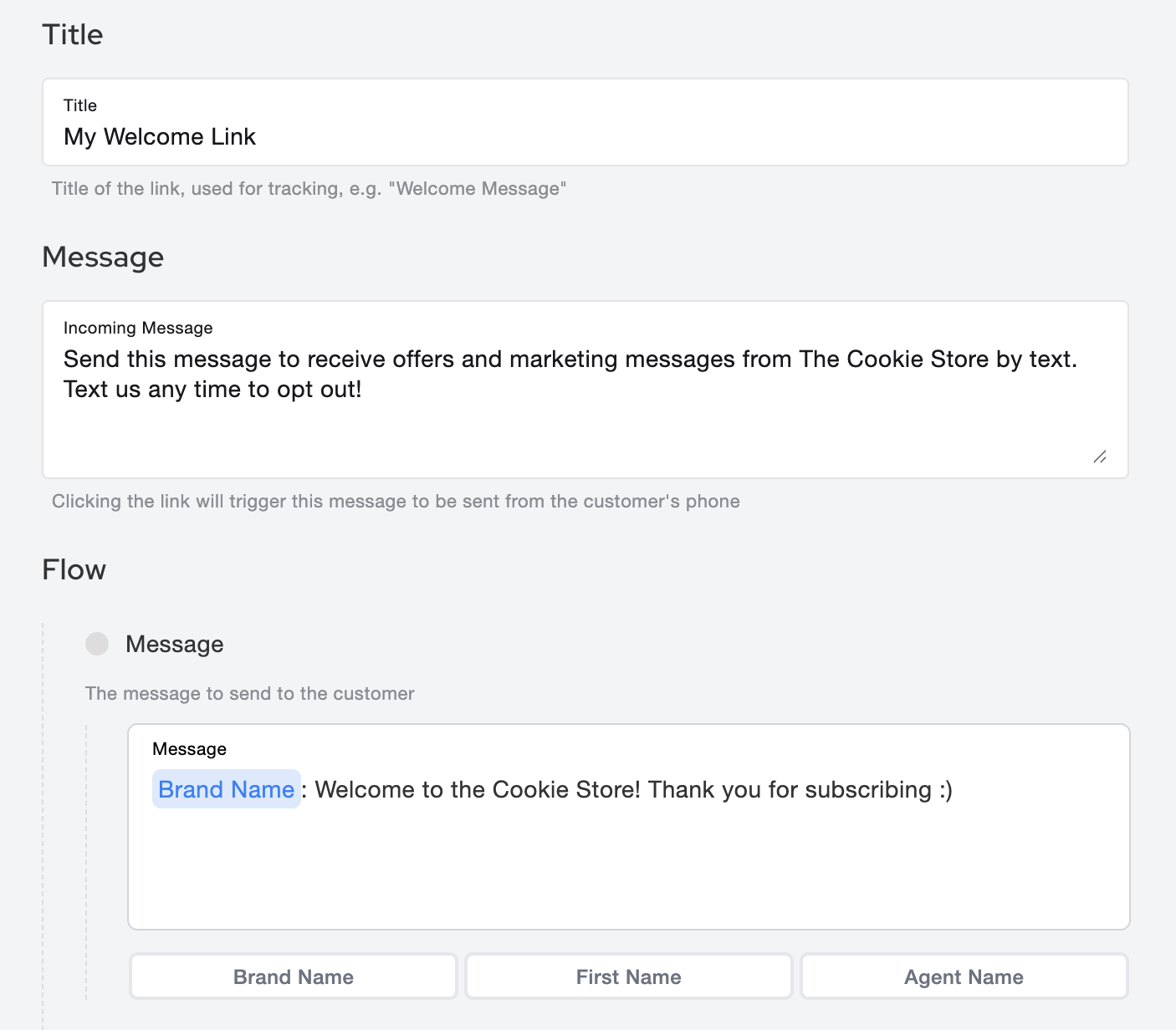The height and width of the screenshot is (1030, 1176).
Task: Click the Incoming Message field label
Action: click(138, 328)
